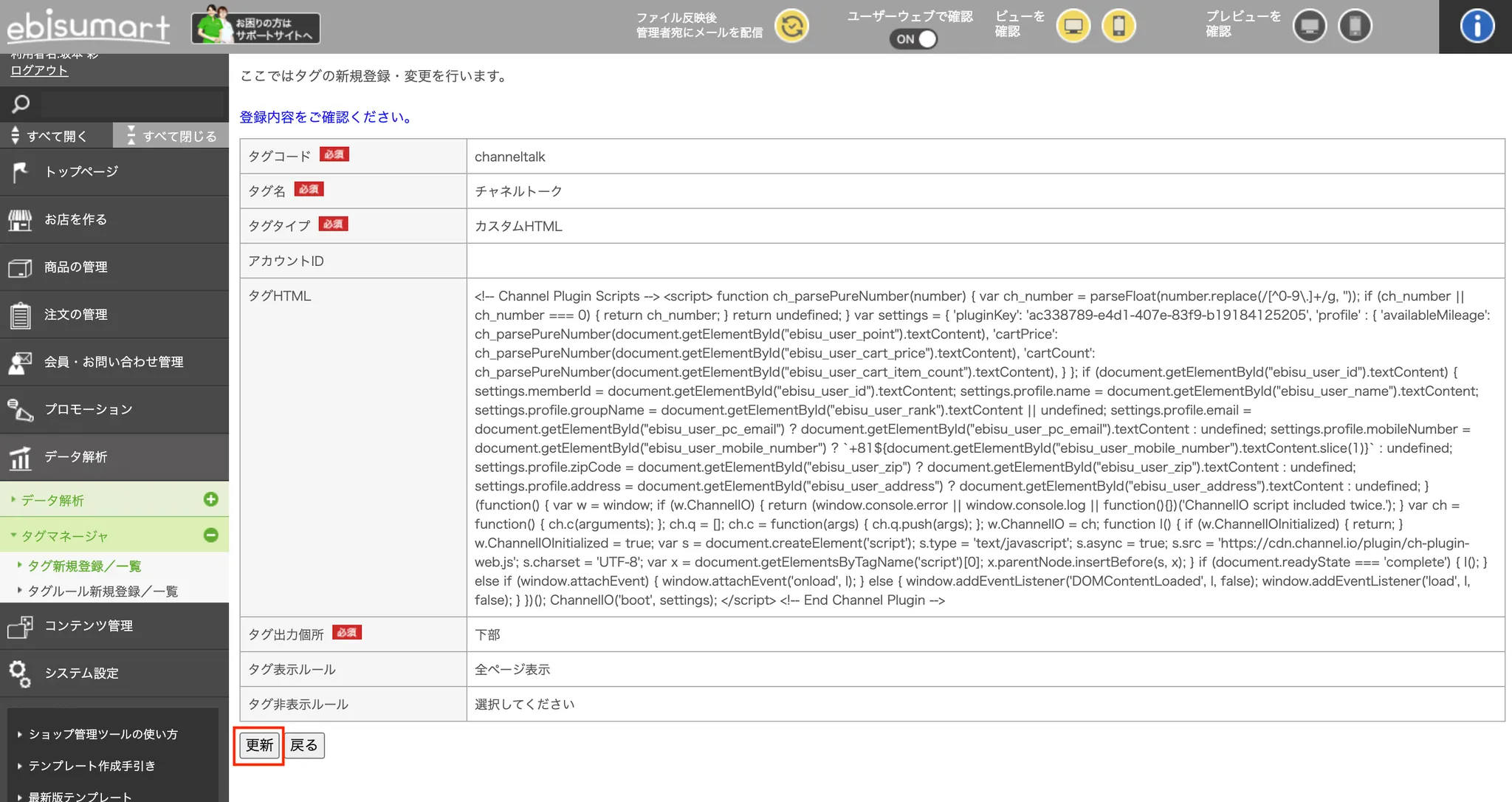Click the gray desktop preview icon
The height and width of the screenshot is (802, 1512).
point(1310,27)
